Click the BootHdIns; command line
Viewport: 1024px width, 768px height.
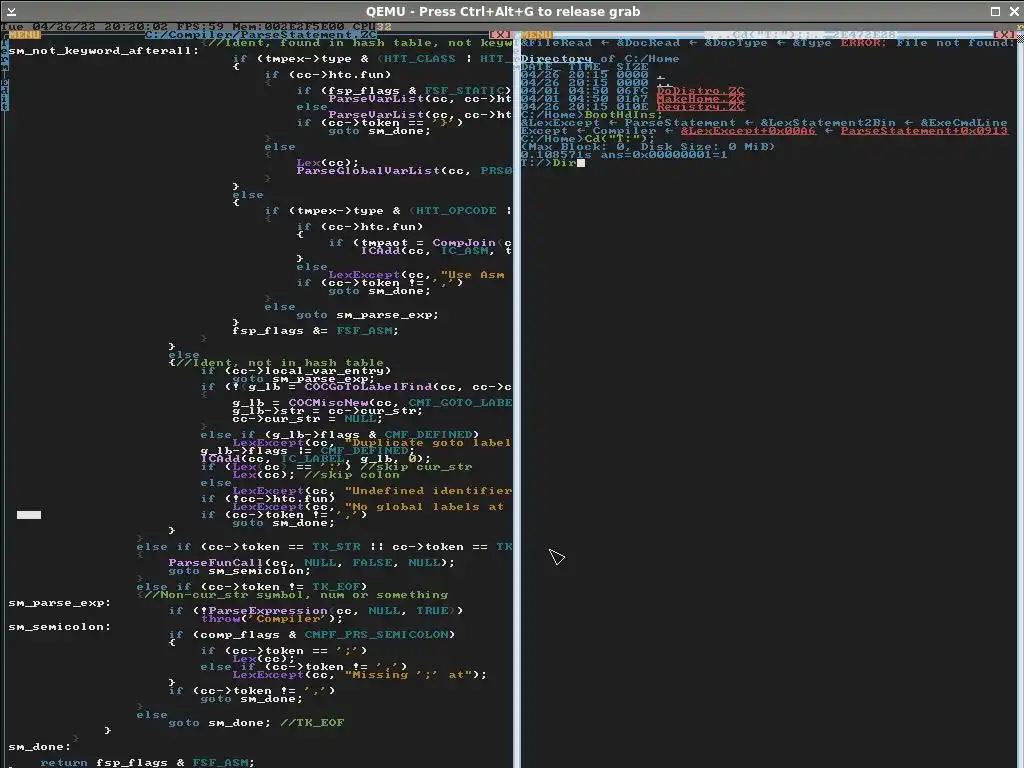pos(591,115)
